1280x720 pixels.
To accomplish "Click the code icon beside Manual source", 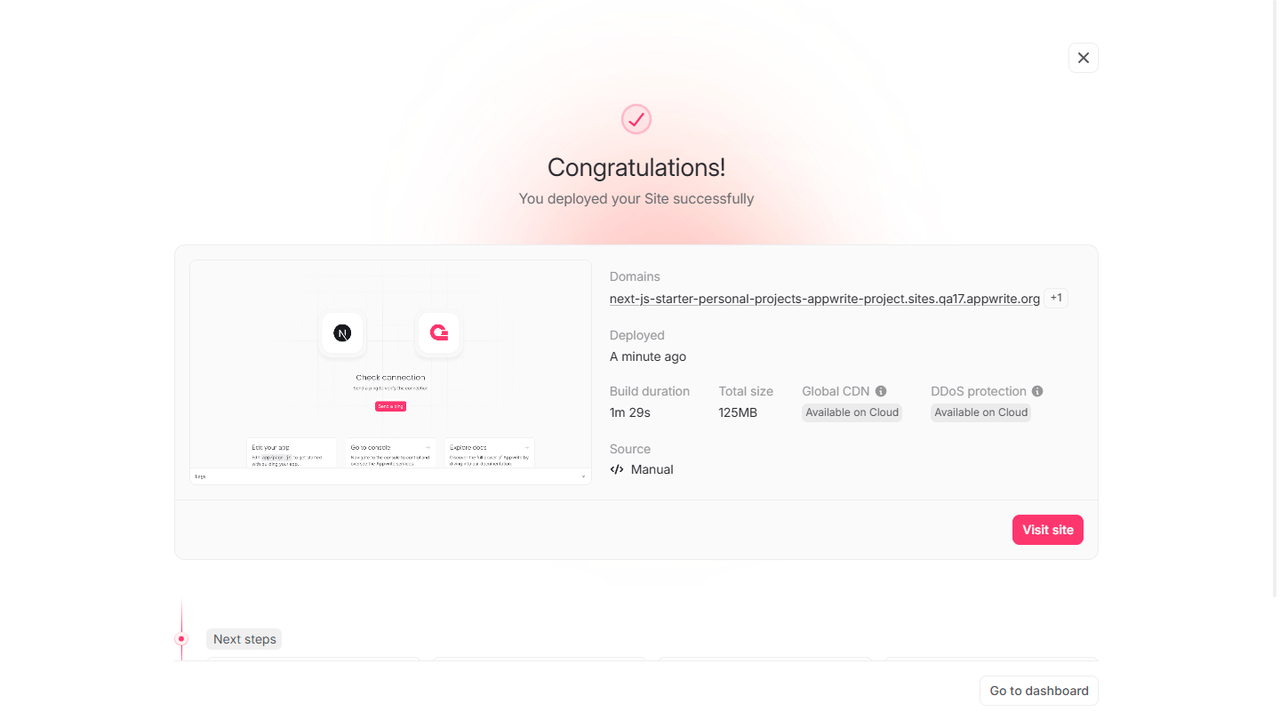I will (x=616, y=469).
